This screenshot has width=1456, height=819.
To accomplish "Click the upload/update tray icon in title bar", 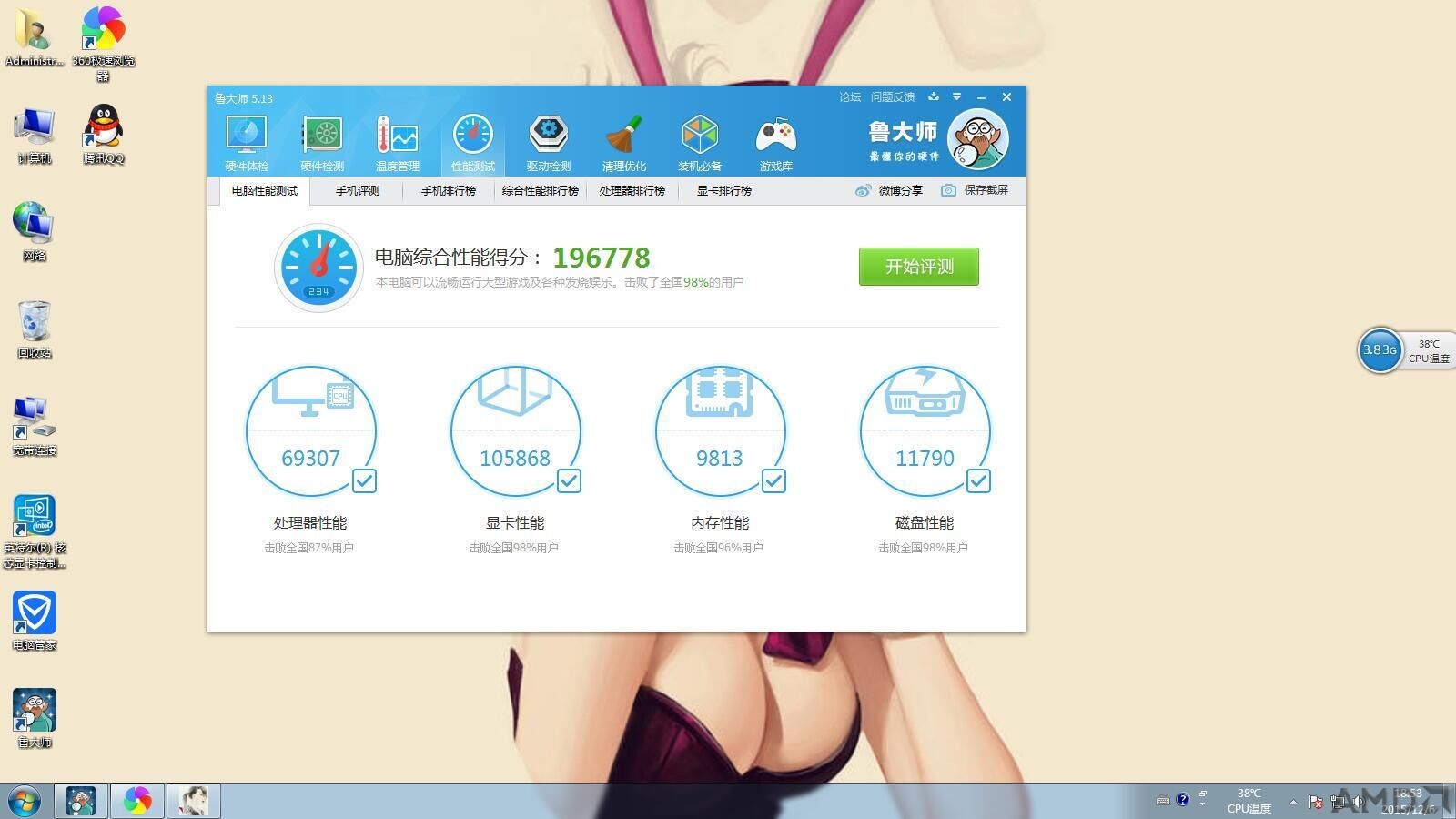I will 933,96.
